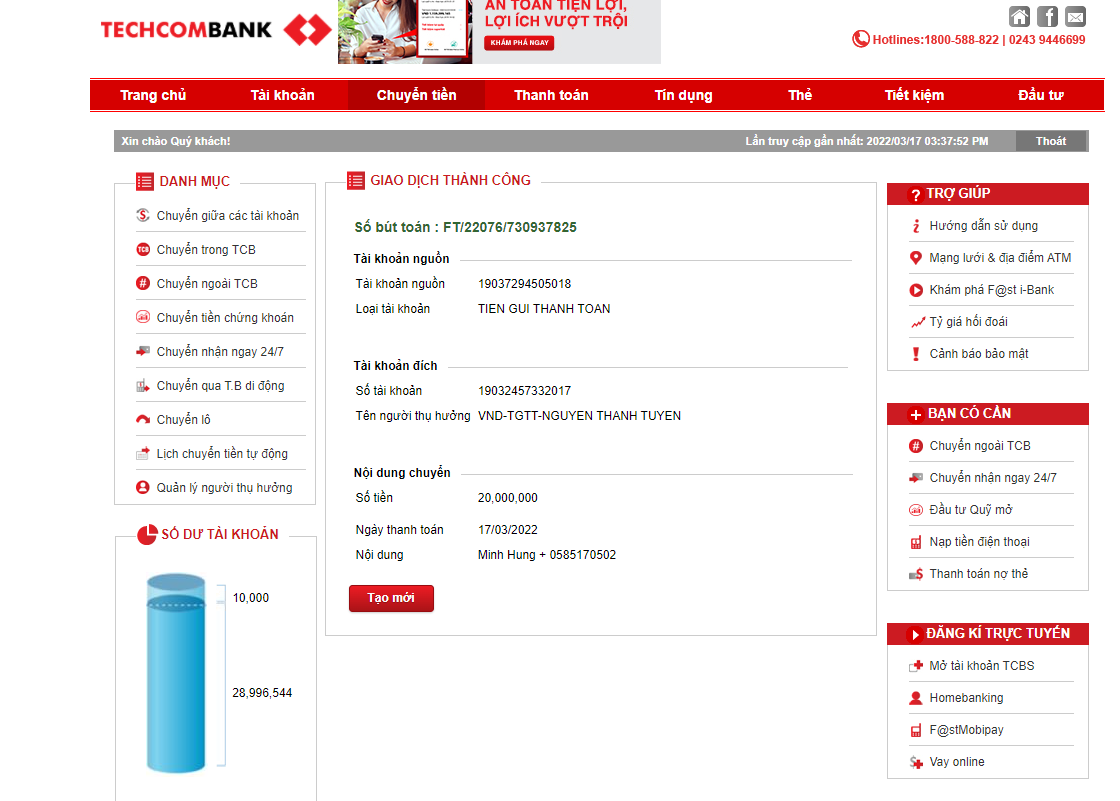This screenshot has height=801, width=1120.
Task: Click icon beside Chuyển tiền chứng khoán
Action: (x=143, y=317)
